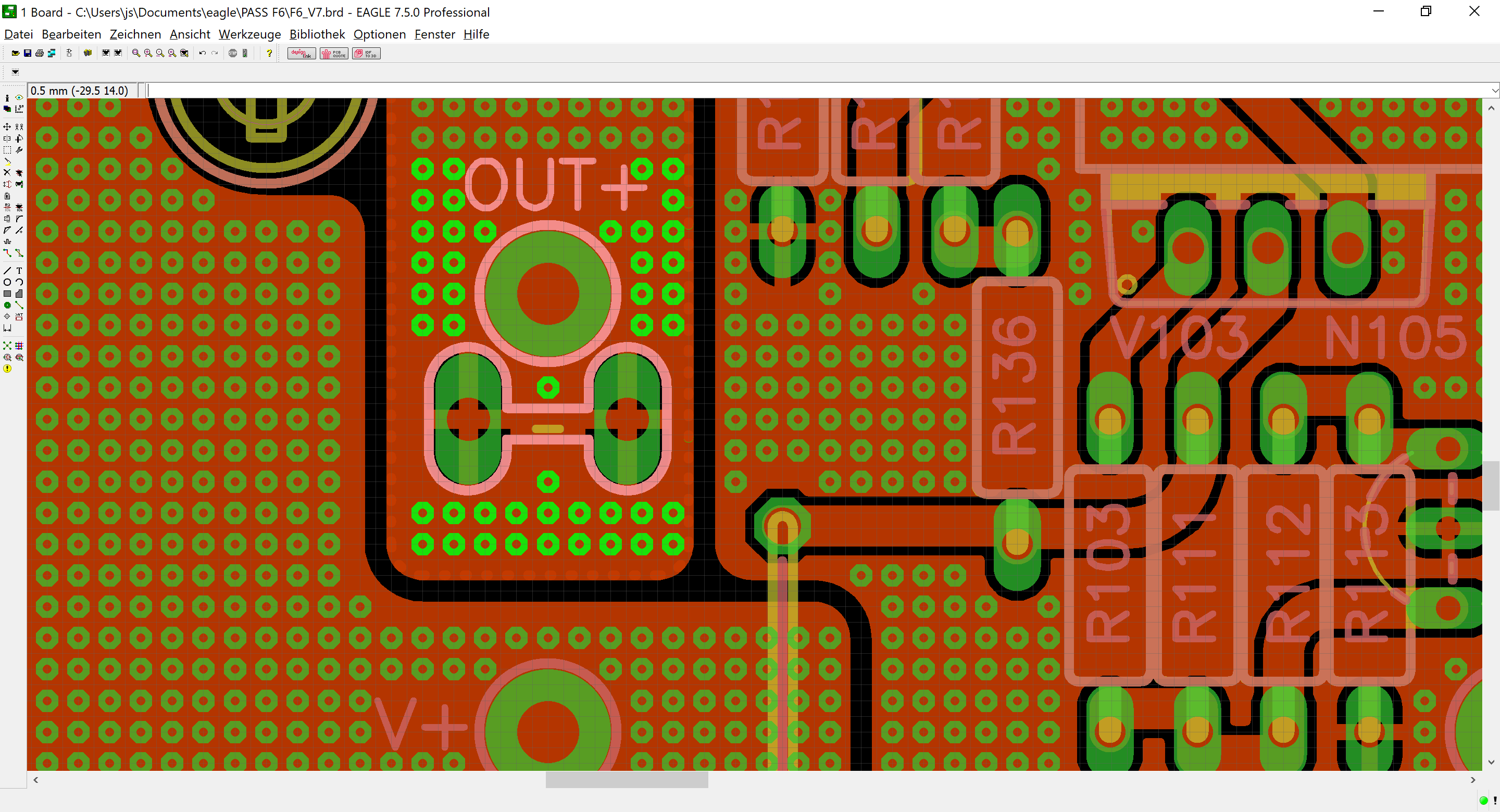Zoom out with the minus magnifier

160,54
